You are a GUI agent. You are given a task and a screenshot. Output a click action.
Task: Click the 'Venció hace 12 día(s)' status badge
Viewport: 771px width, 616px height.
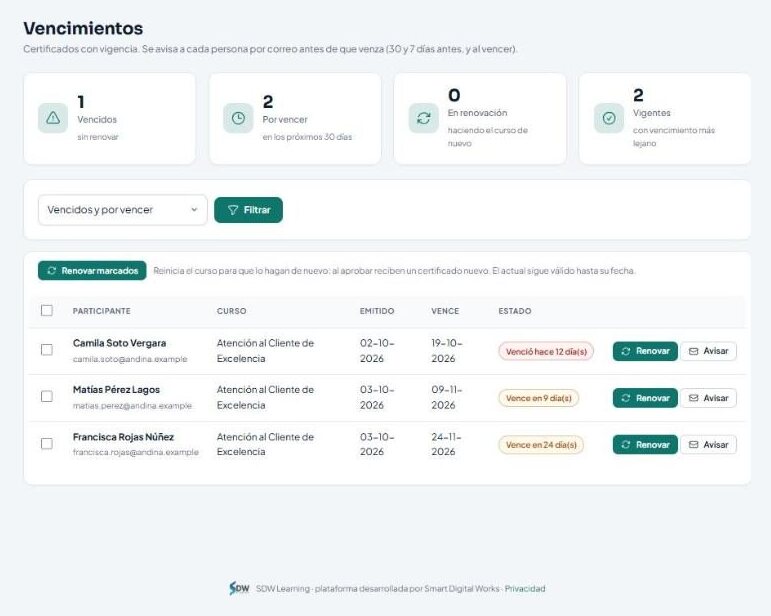click(546, 352)
